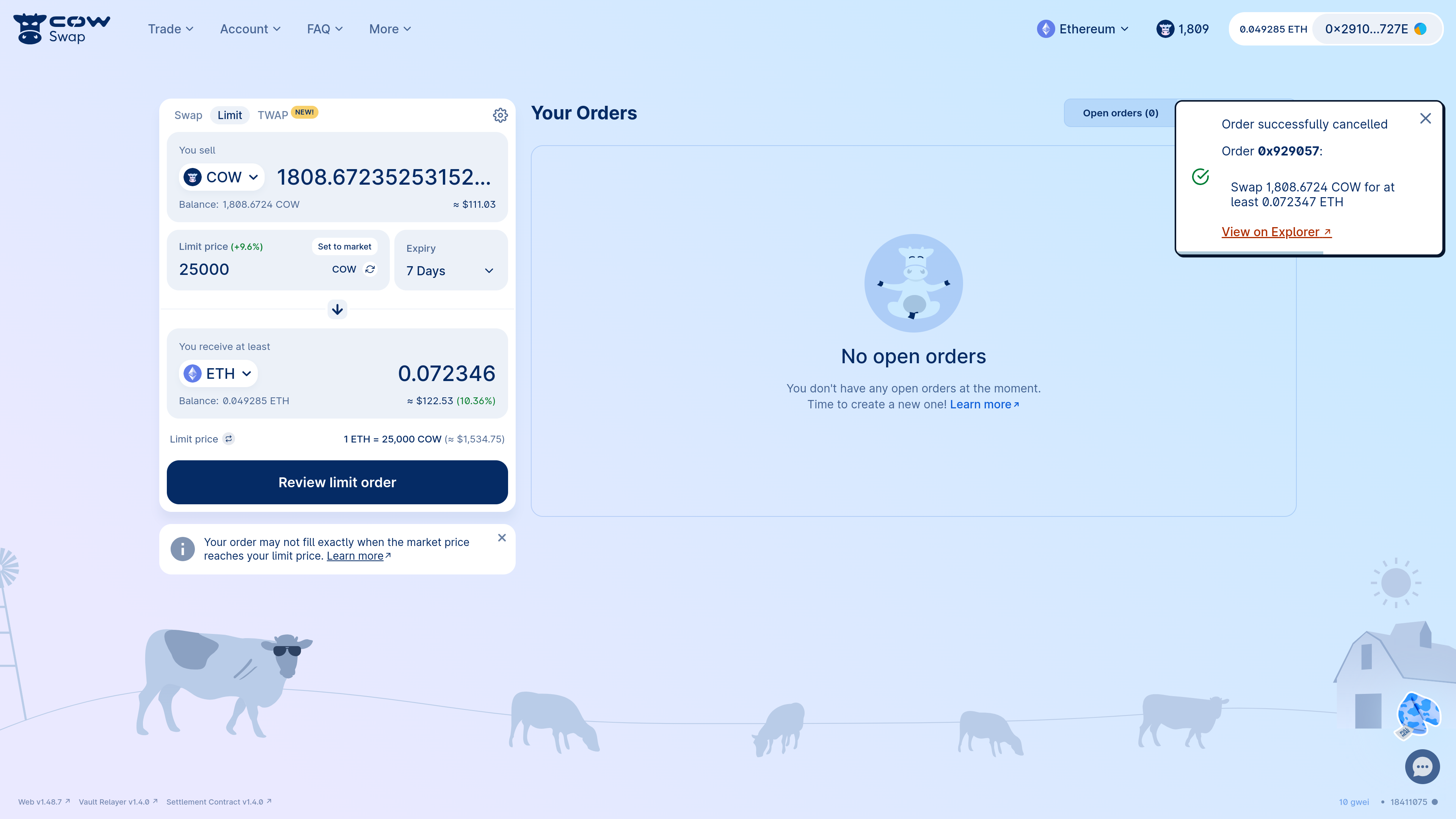This screenshot has height=819, width=1456.
Task: Close the limit price info banner
Action: 501,538
